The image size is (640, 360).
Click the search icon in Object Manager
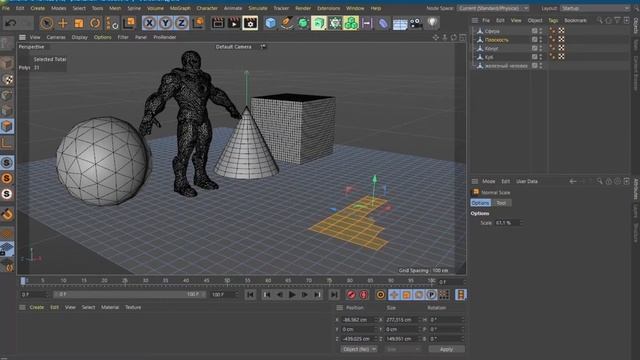tap(599, 20)
